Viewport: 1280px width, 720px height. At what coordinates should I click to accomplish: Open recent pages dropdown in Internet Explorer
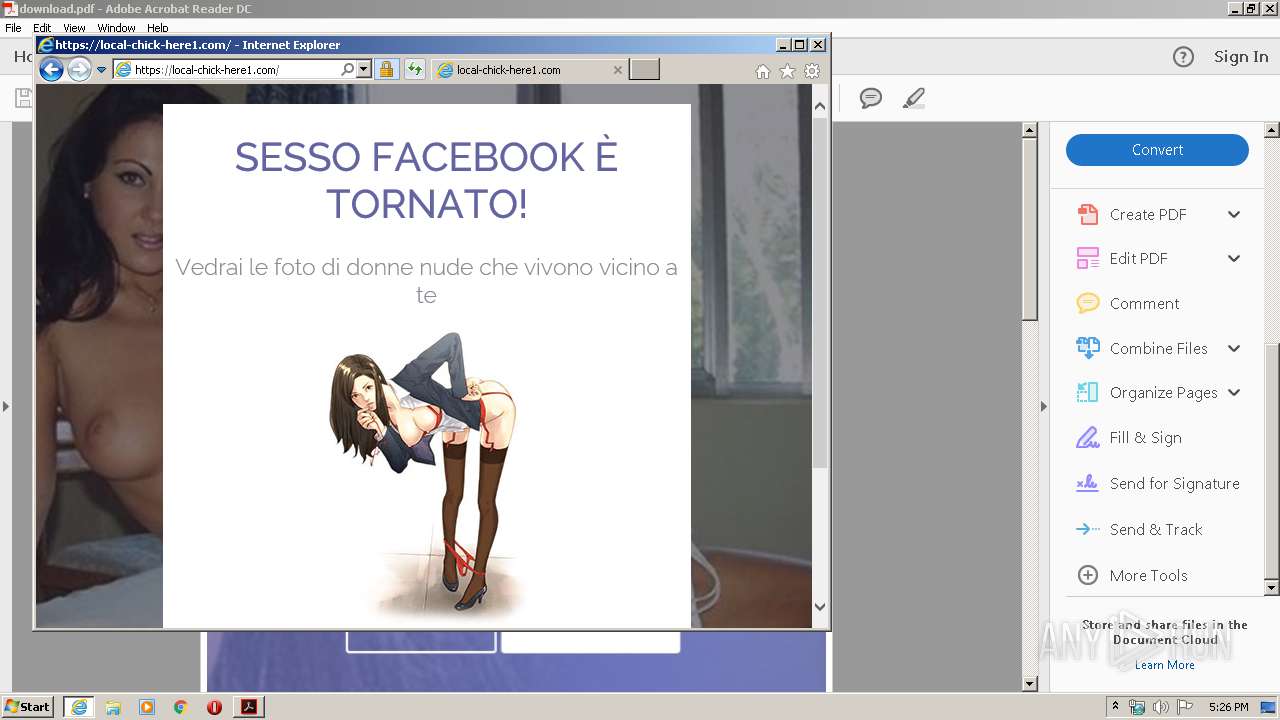click(101, 70)
